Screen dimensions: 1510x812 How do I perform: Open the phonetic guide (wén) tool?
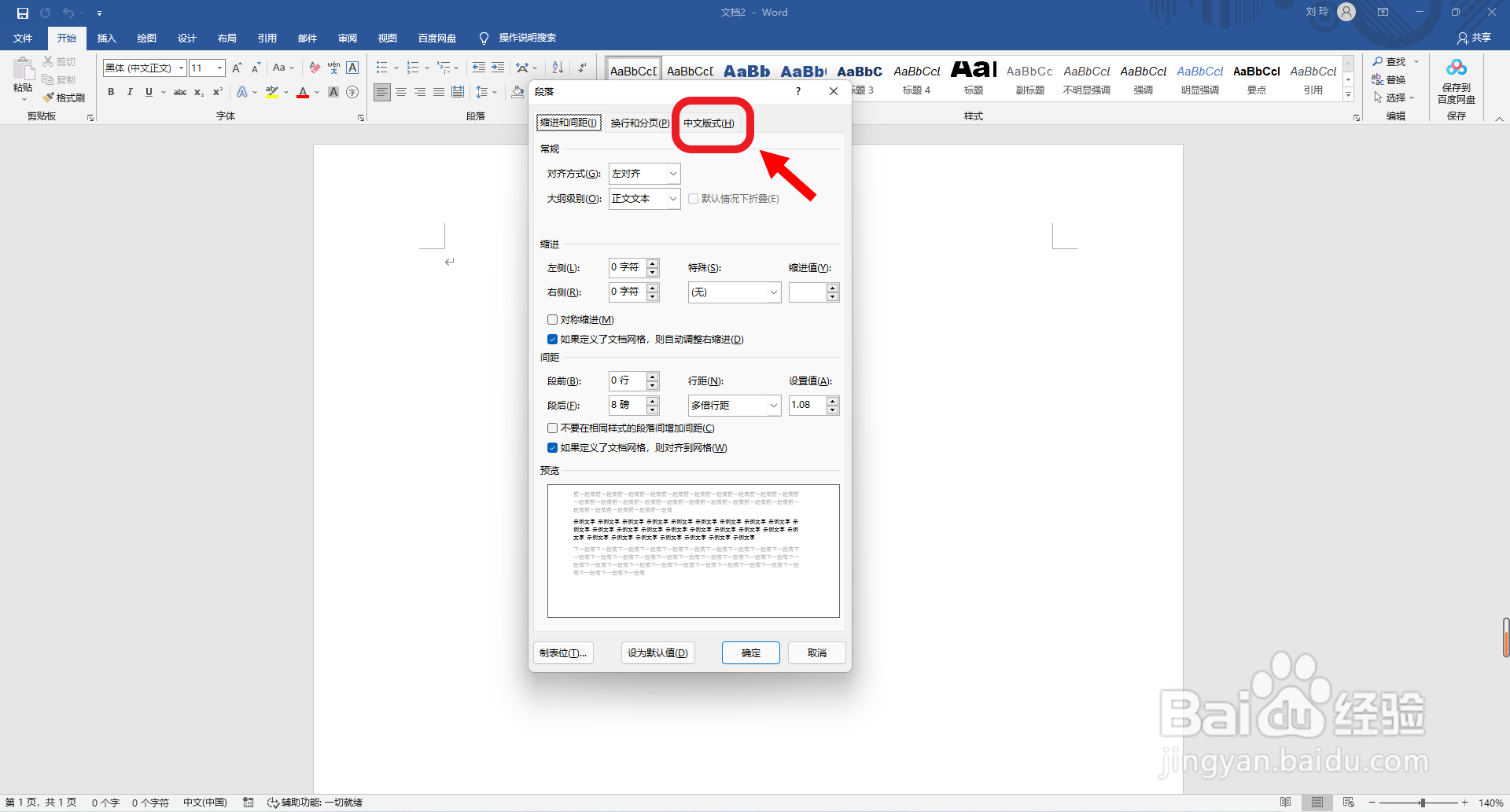click(x=333, y=68)
